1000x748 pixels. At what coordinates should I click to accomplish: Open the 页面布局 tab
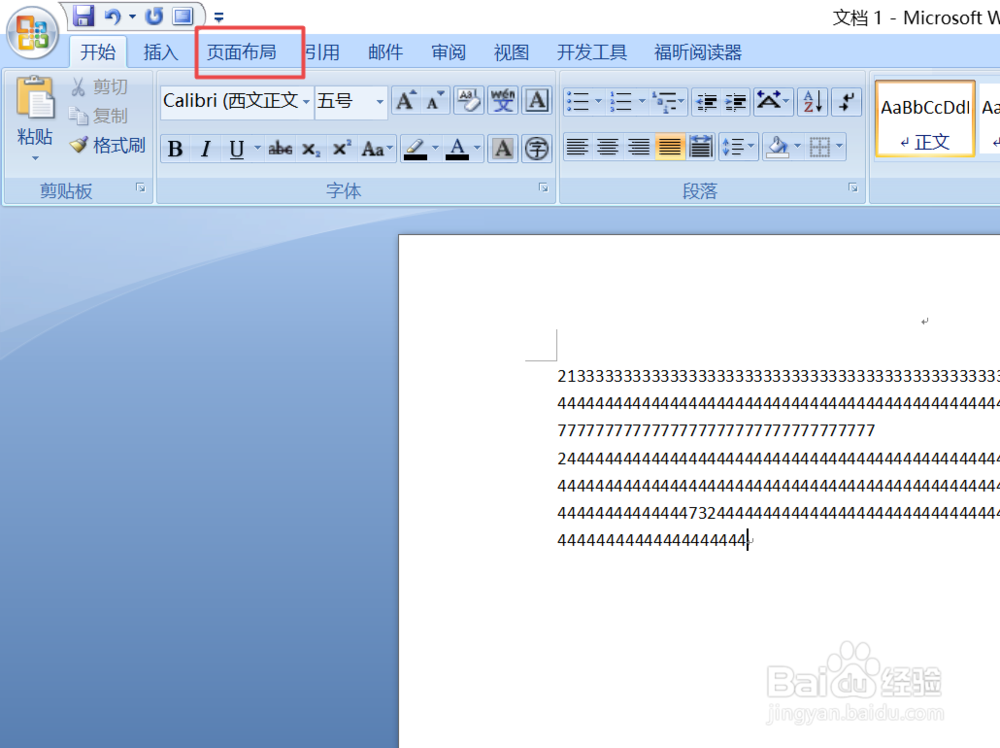pos(242,52)
